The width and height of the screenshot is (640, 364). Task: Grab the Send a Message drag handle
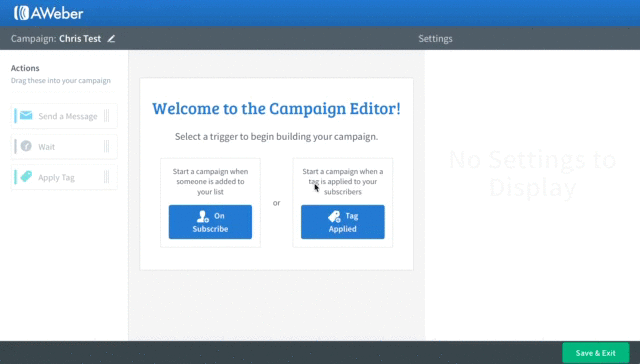click(107, 116)
